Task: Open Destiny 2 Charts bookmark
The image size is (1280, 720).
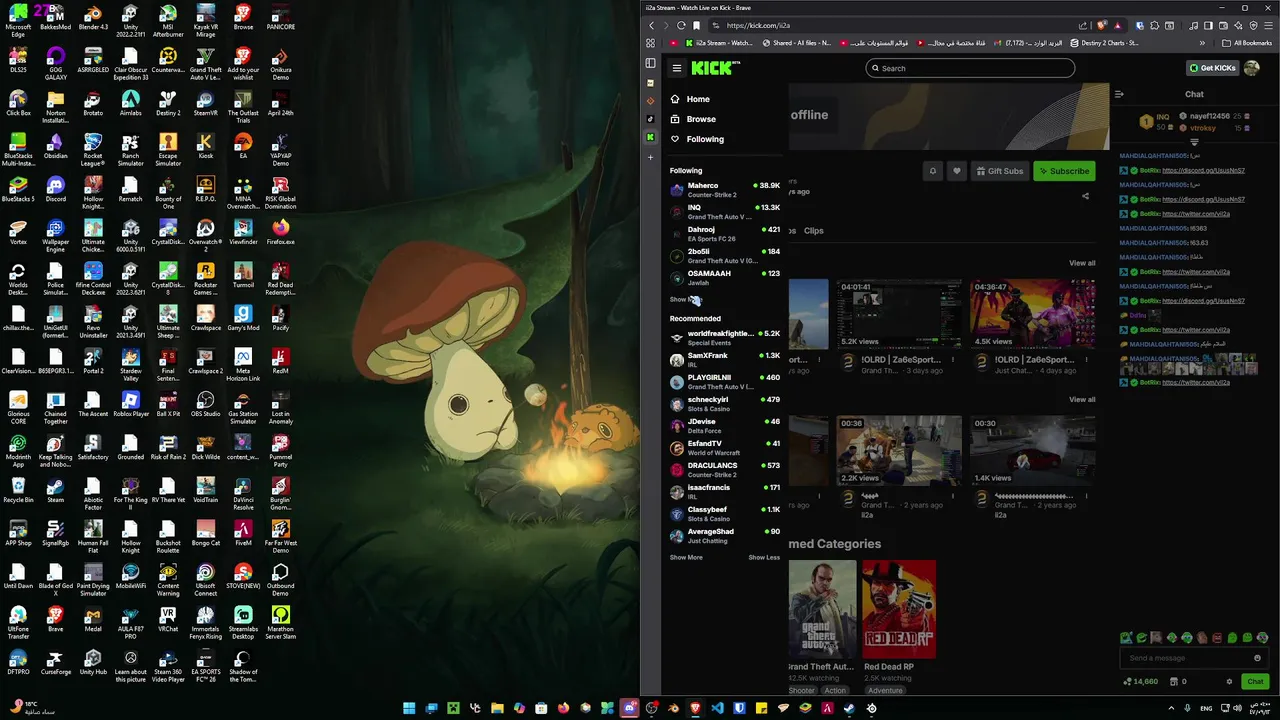Action: pyautogui.click(x=1104, y=43)
